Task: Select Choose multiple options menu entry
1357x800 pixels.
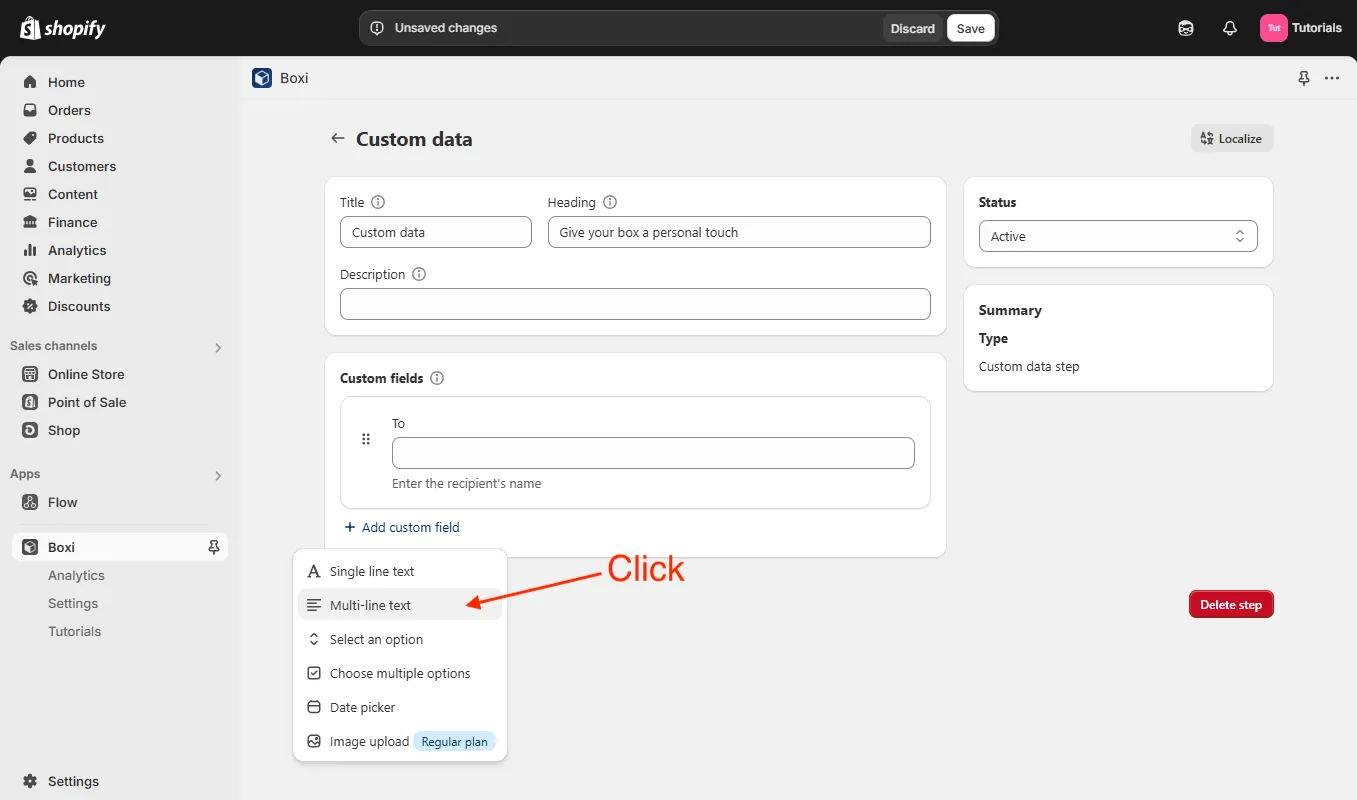Action: tap(400, 673)
